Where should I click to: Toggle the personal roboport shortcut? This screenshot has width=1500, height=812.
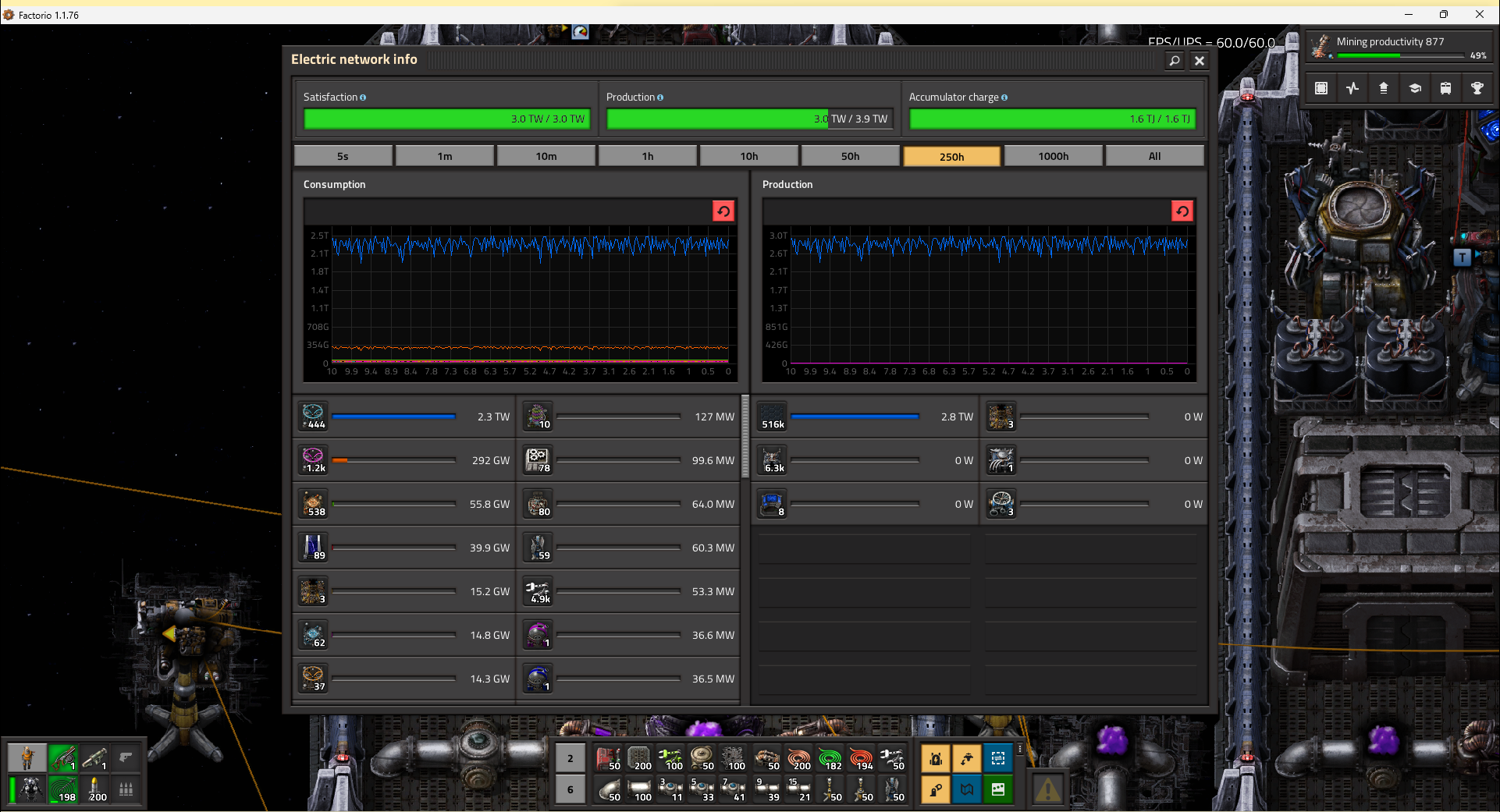tap(967, 758)
